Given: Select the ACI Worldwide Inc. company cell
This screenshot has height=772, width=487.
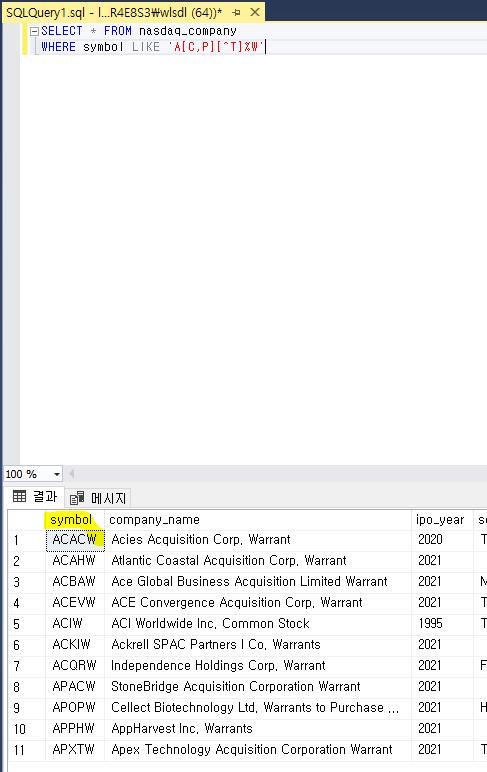Looking at the screenshot, I should (x=258, y=624).
